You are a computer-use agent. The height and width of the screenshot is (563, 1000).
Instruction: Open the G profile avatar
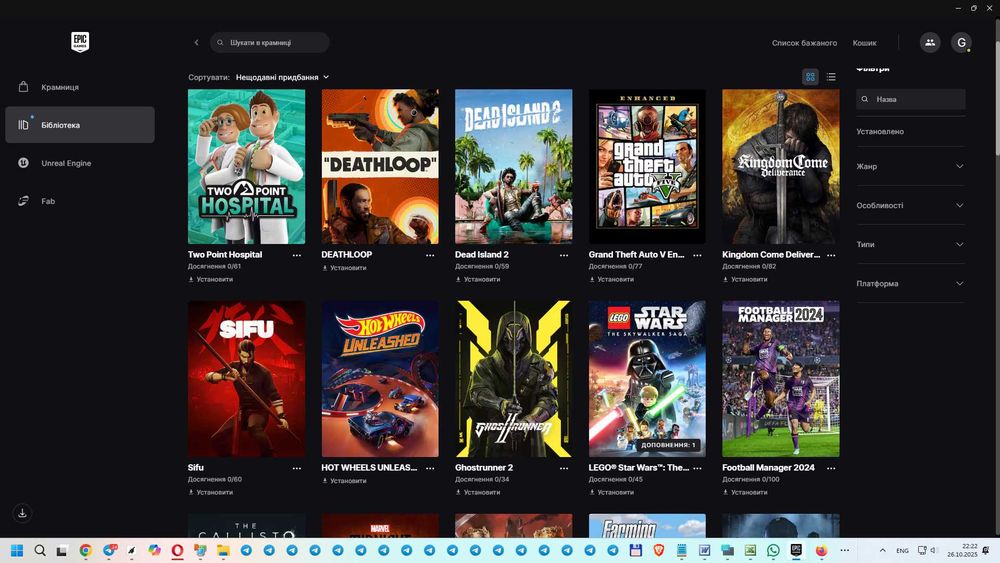click(961, 43)
